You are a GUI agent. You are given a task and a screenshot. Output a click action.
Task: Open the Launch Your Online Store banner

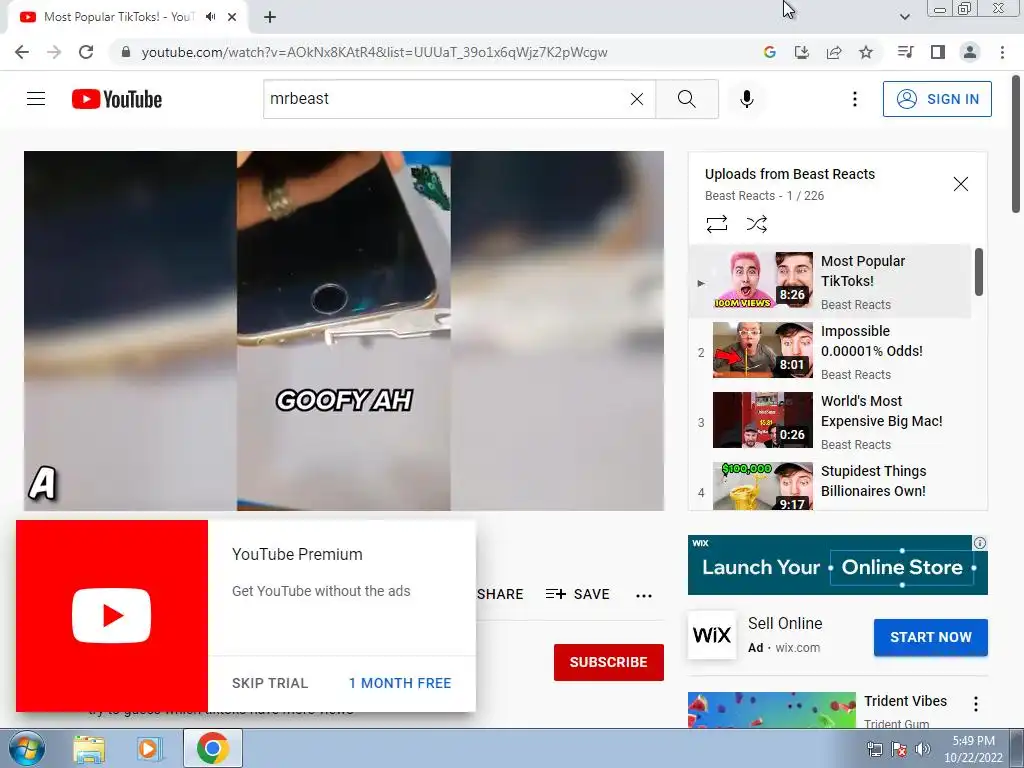[838, 565]
